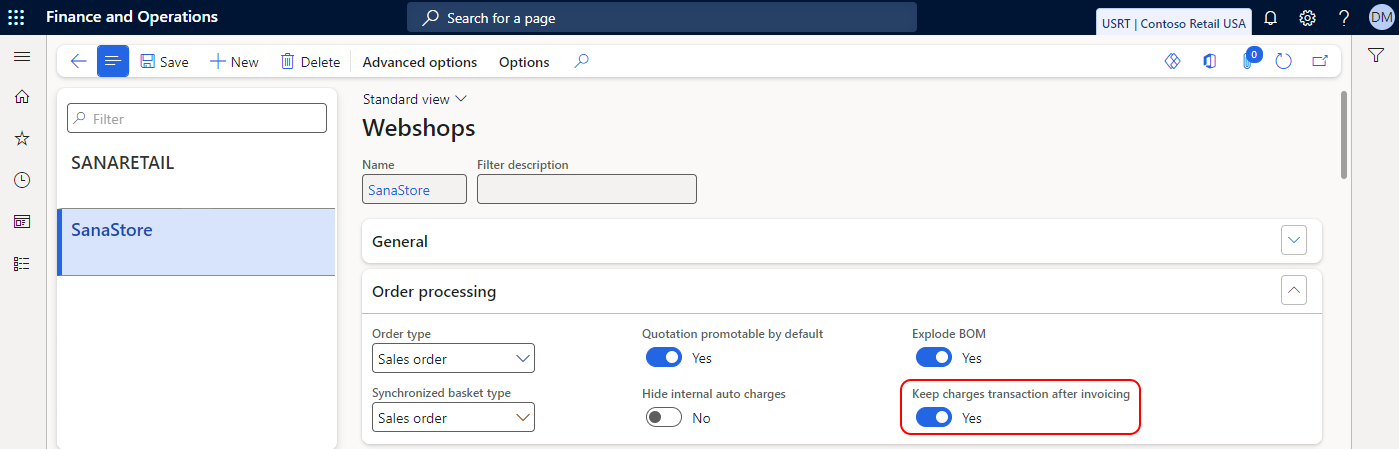1399x449 pixels.
Task: Open the Synchronized basket type dropdown
Action: coord(453,417)
